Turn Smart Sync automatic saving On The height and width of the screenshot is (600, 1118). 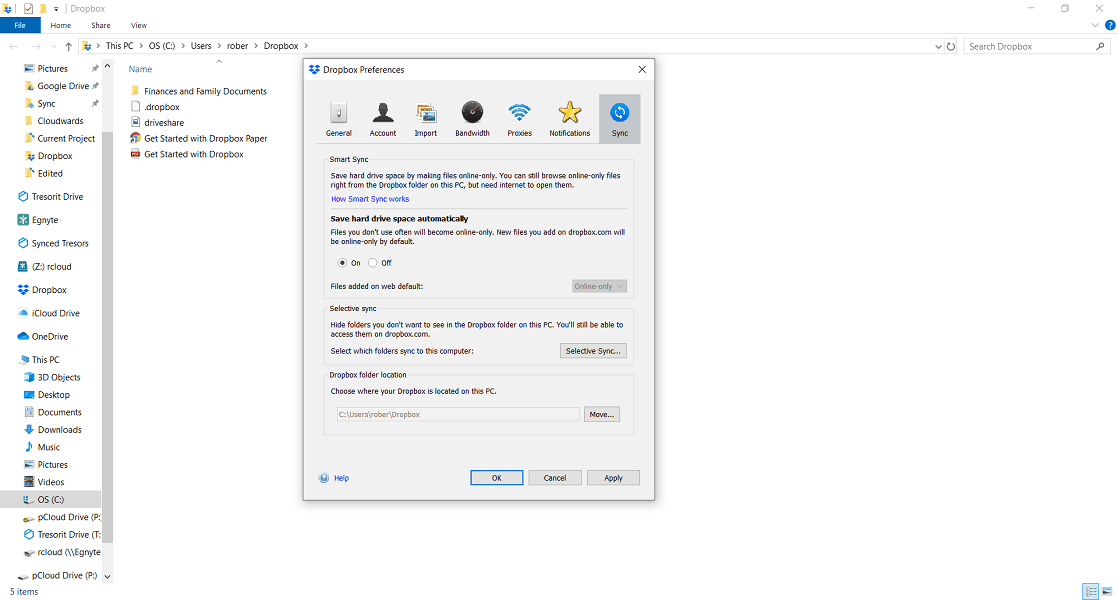(342, 263)
